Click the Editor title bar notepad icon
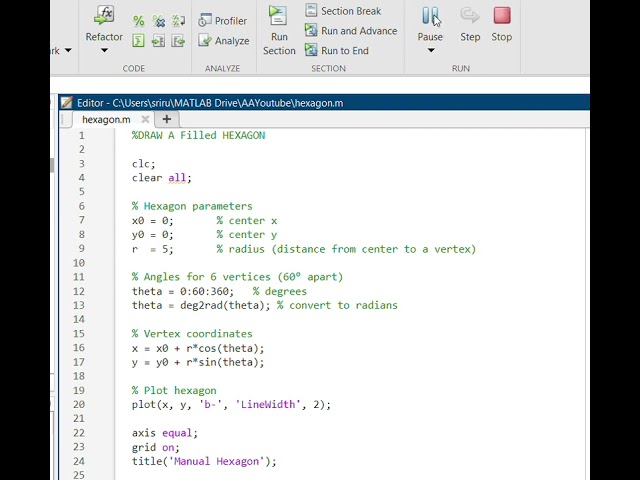This screenshot has width=640, height=480. click(x=67, y=102)
